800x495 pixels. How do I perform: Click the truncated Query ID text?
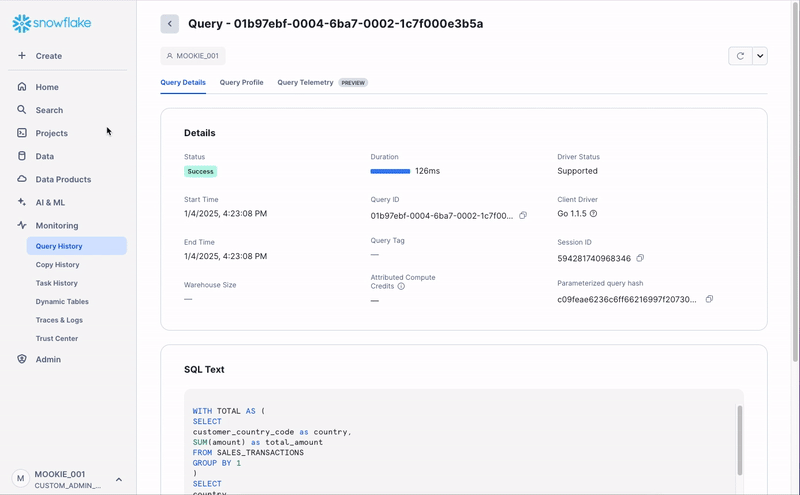[x=442, y=215]
